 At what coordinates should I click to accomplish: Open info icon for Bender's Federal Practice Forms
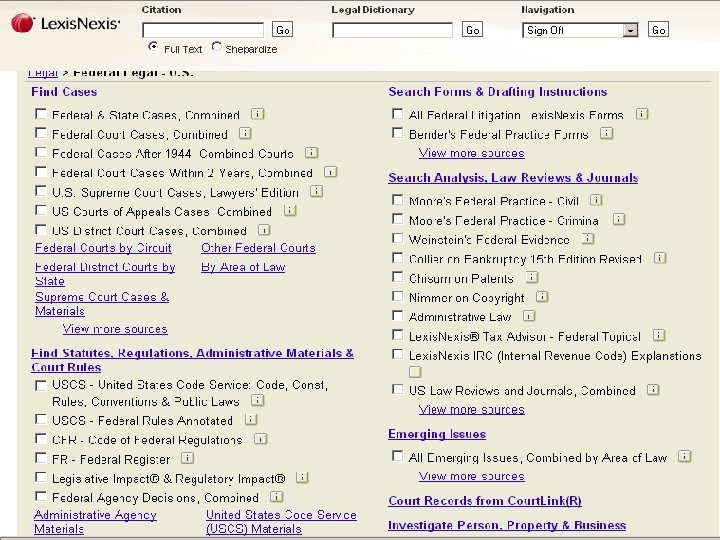coord(607,133)
